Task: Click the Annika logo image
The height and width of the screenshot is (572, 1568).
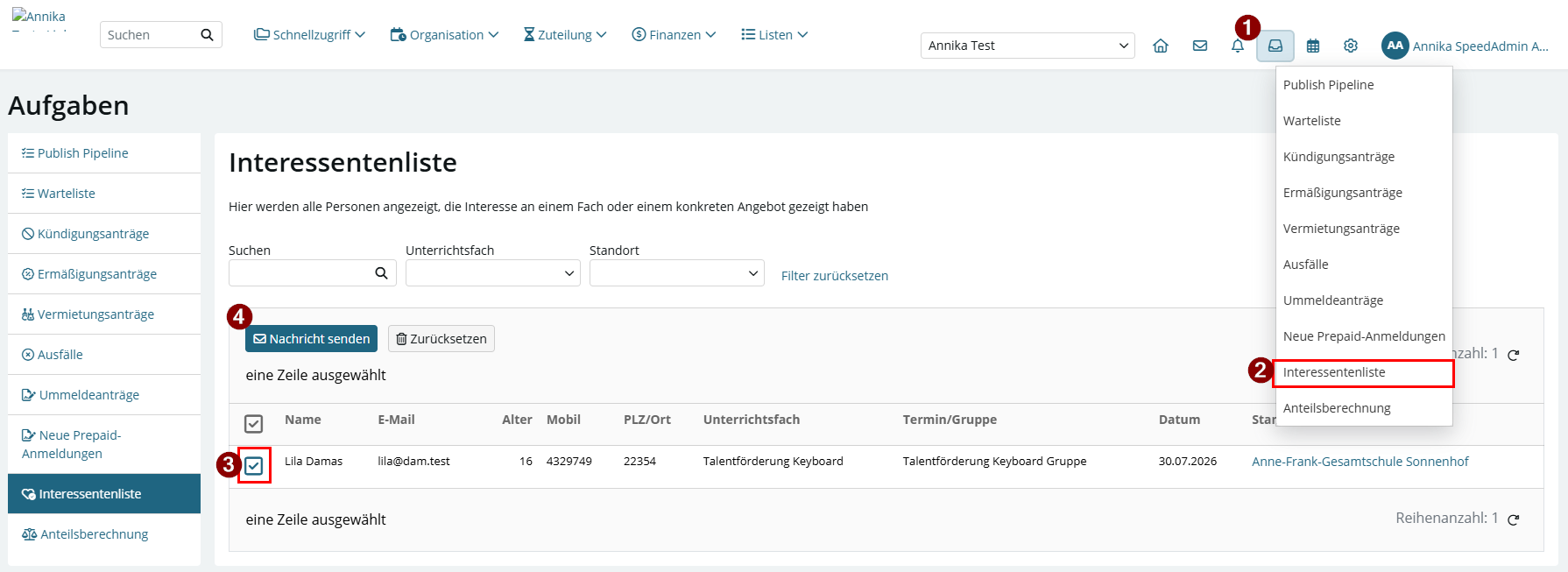Action: pos(39,19)
